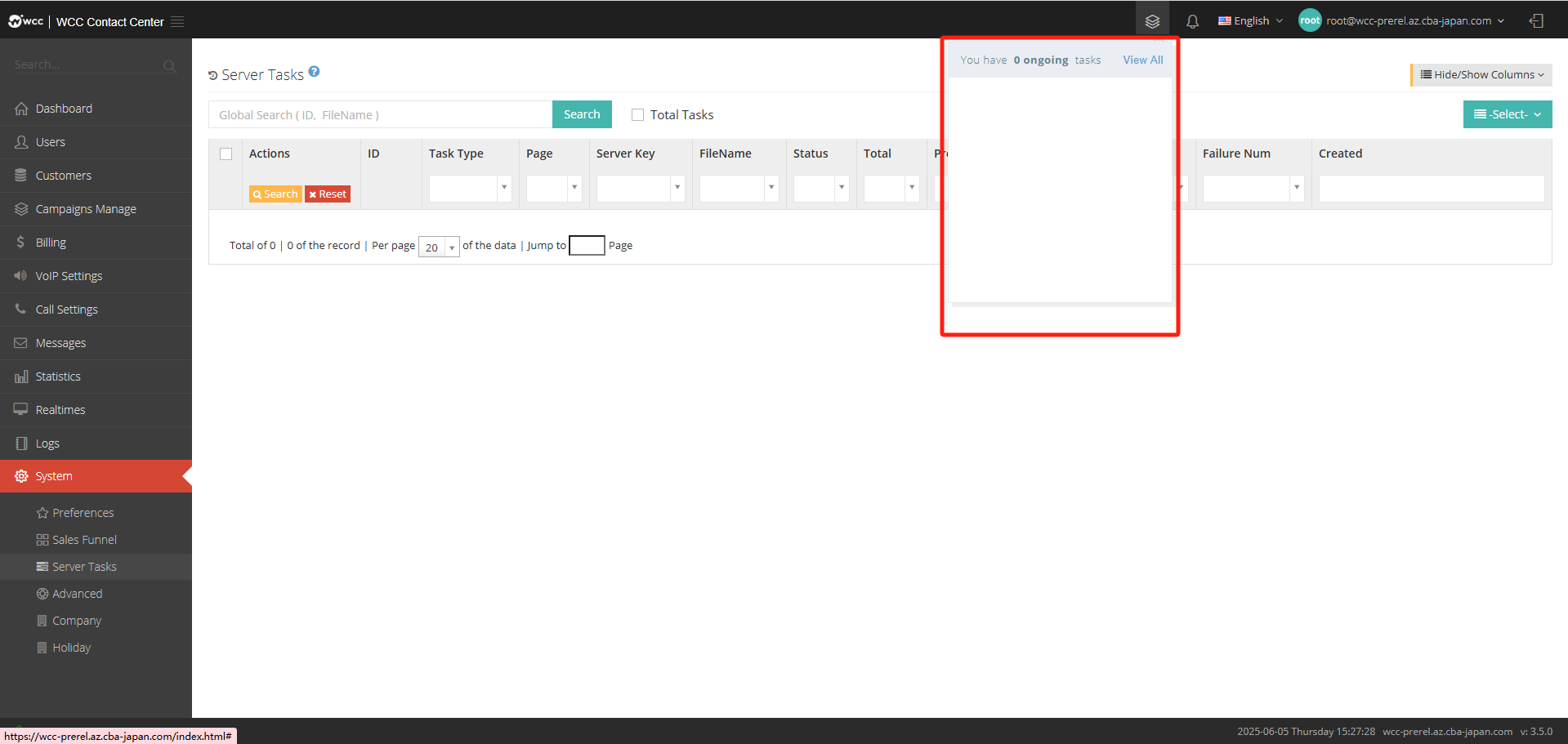
Task: Go to Dashboard in sidebar
Action: tap(96, 109)
